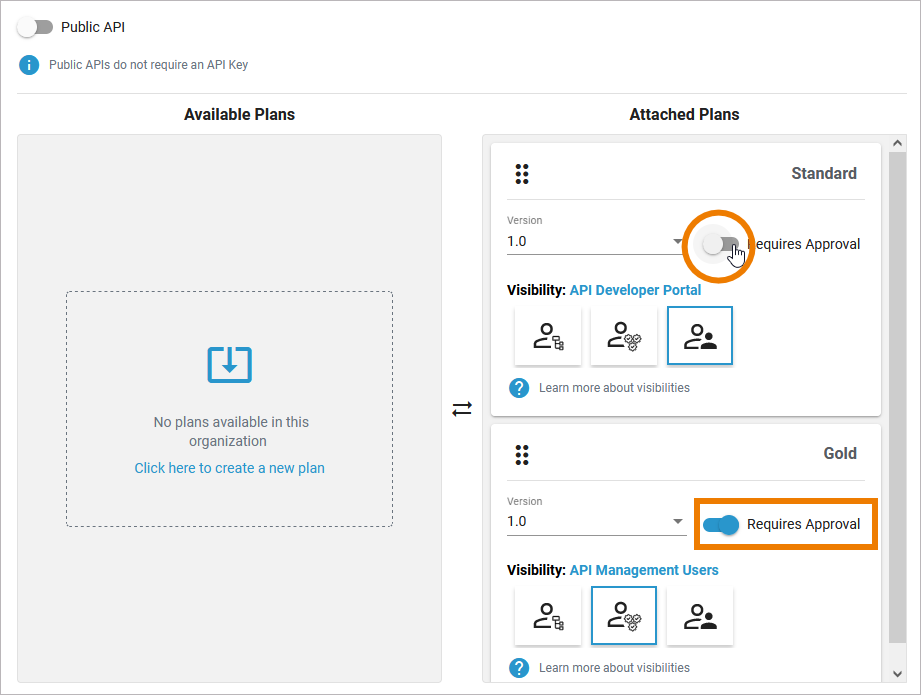
Task: Grab the Standard plan drag handle
Action: 521,174
